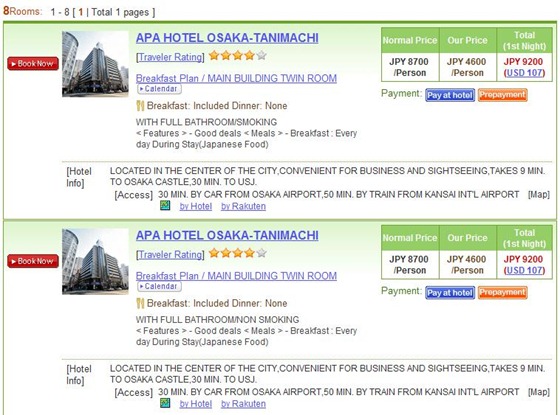Select Prepayment in the non smoking listing
The width and height of the screenshot is (560, 415).
(502, 292)
